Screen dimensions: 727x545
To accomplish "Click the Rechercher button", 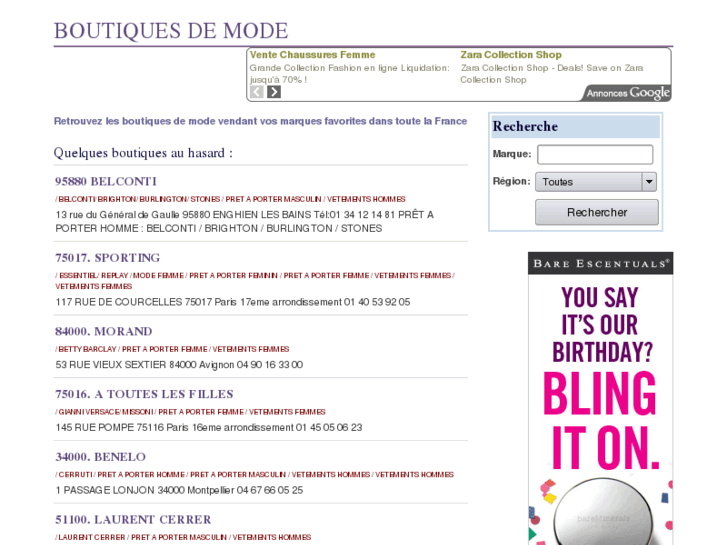I will tap(597, 212).
